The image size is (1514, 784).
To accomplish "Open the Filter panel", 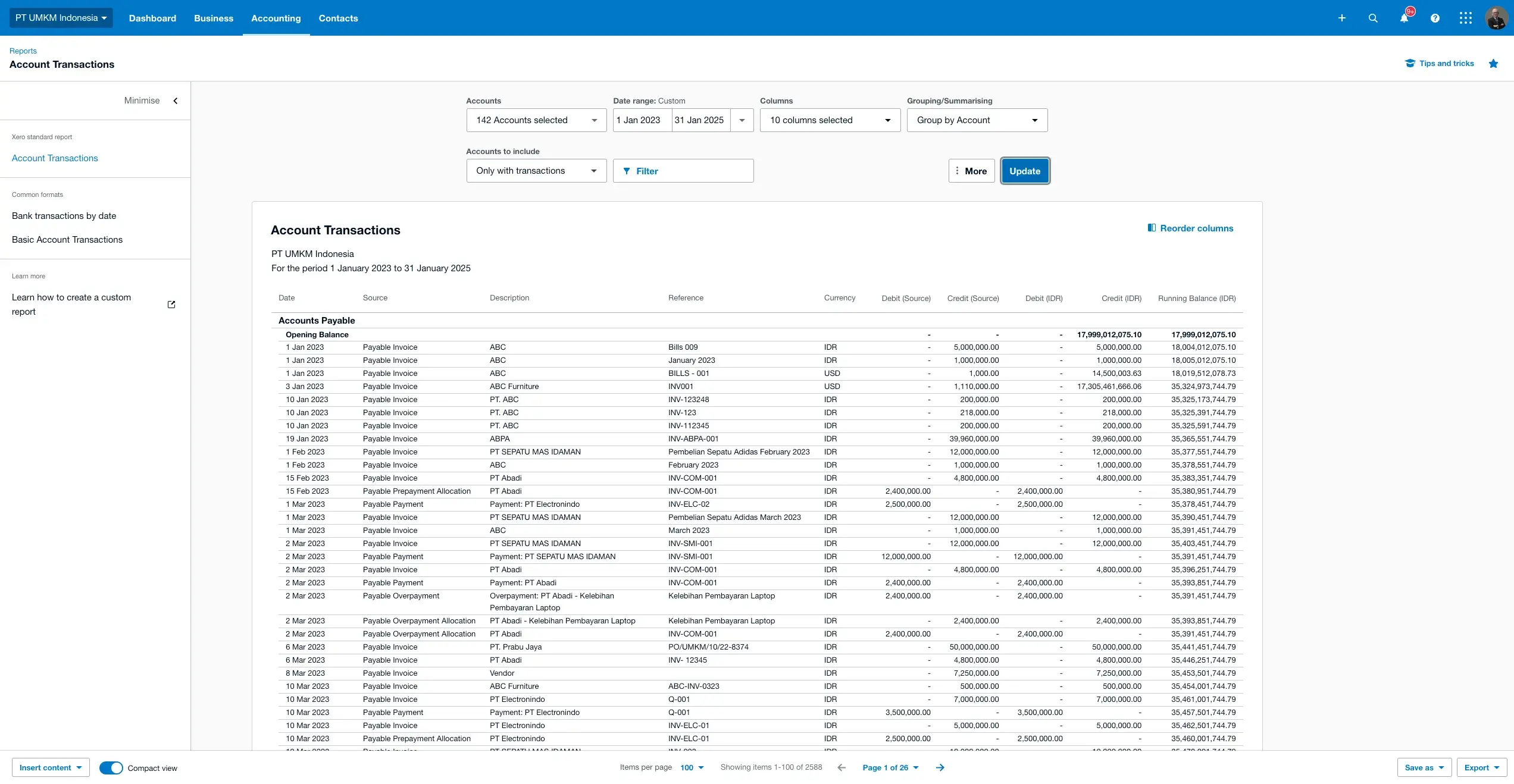I will (x=683, y=171).
